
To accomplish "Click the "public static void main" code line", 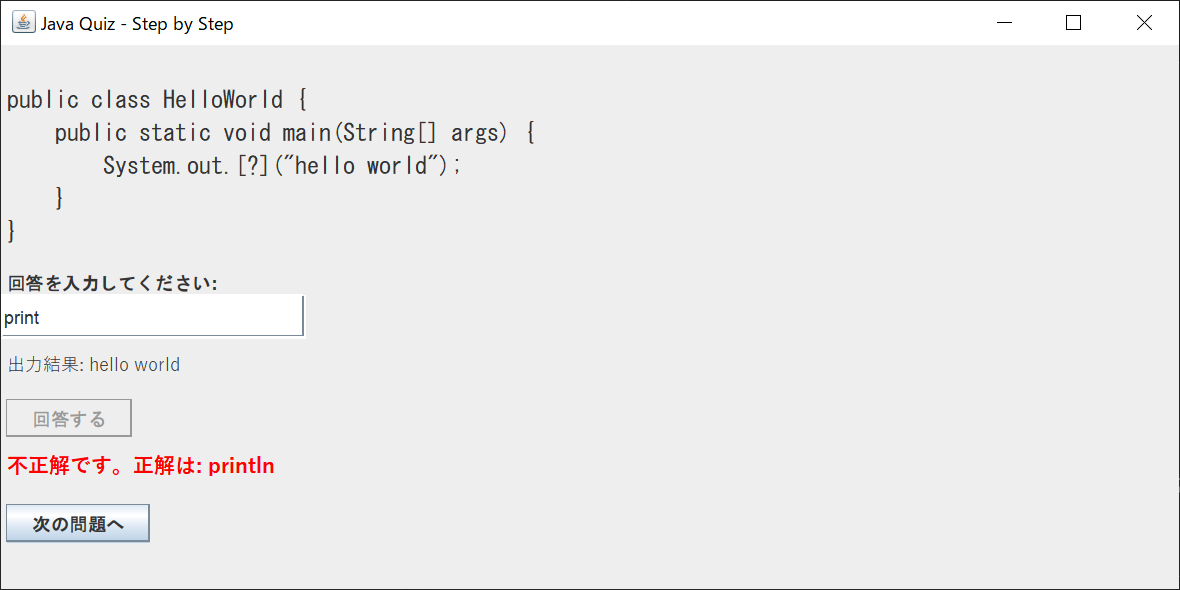I will click(294, 133).
